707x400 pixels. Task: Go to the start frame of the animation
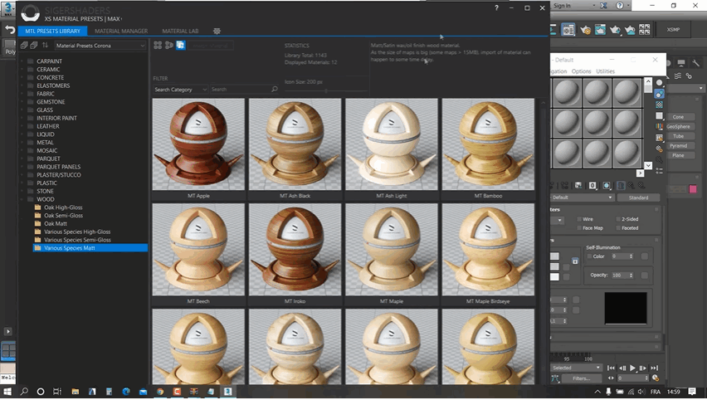(x=611, y=368)
